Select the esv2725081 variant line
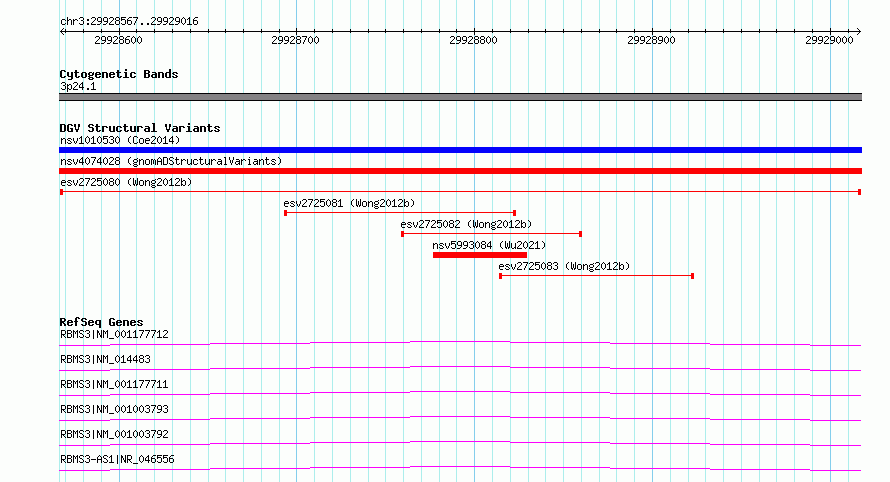 pyautogui.click(x=400, y=213)
